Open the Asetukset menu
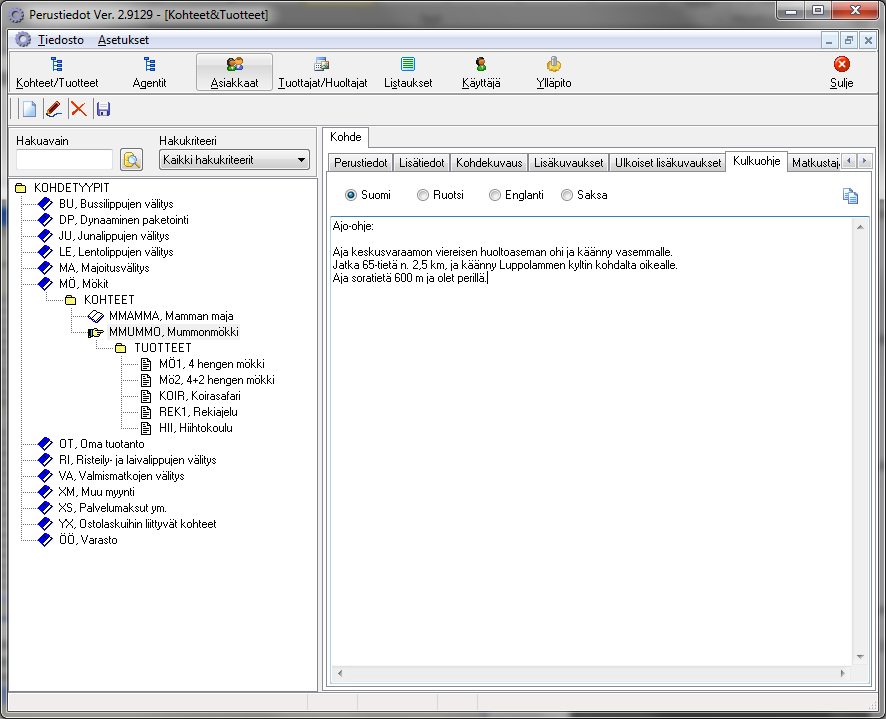Image resolution: width=886 pixels, height=719 pixels. [x=123, y=40]
